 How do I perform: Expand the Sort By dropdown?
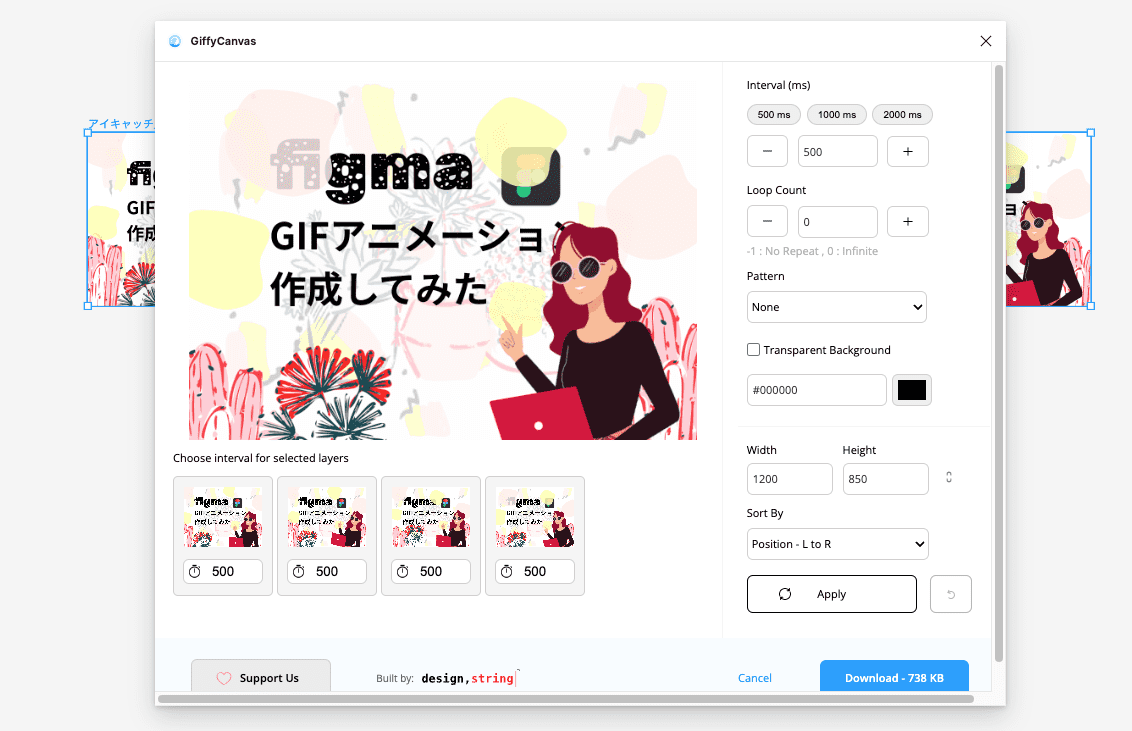837,544
